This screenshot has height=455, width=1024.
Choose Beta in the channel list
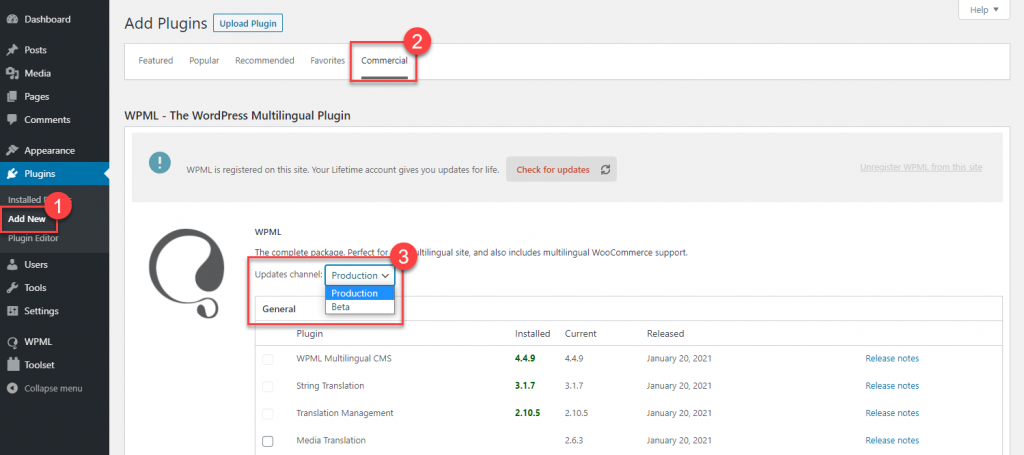[360, 306]
